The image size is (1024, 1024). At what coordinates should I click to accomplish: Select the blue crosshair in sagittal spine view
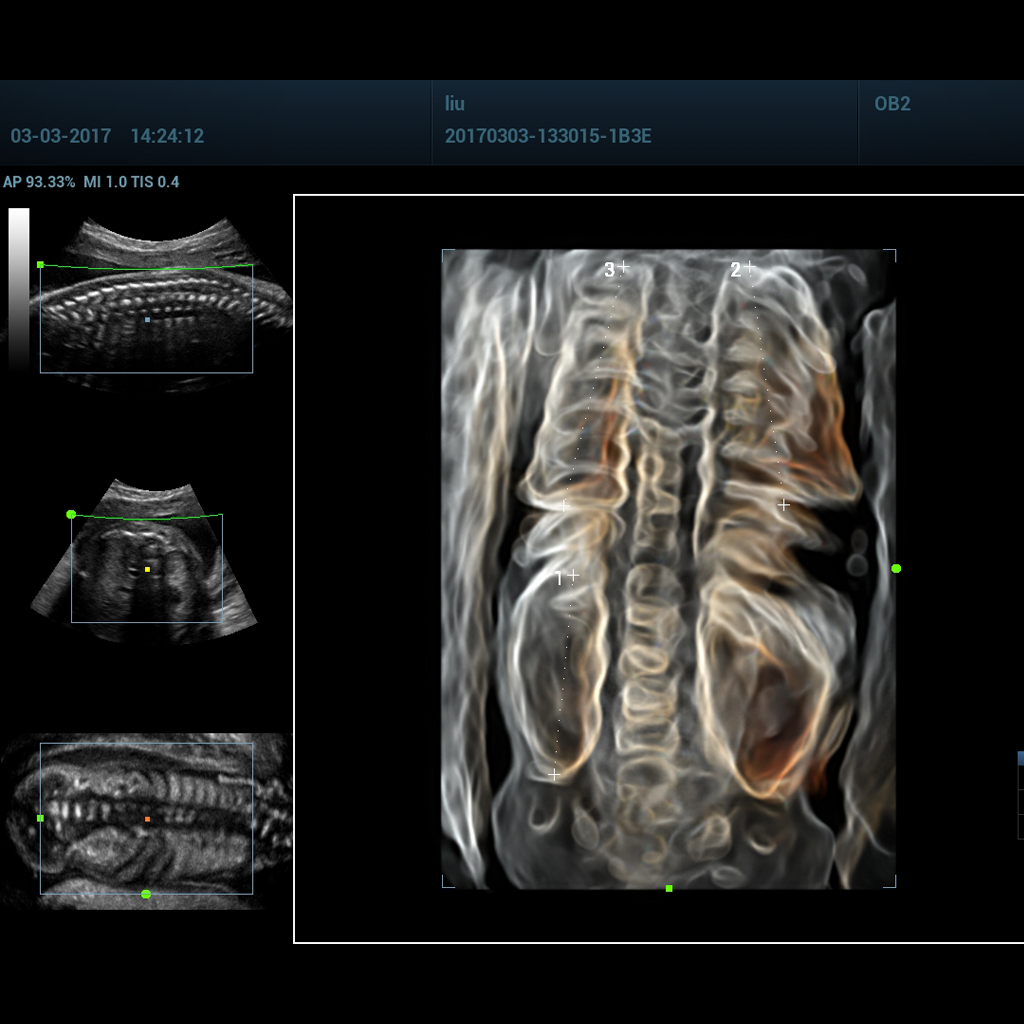(x=147, y=320)
